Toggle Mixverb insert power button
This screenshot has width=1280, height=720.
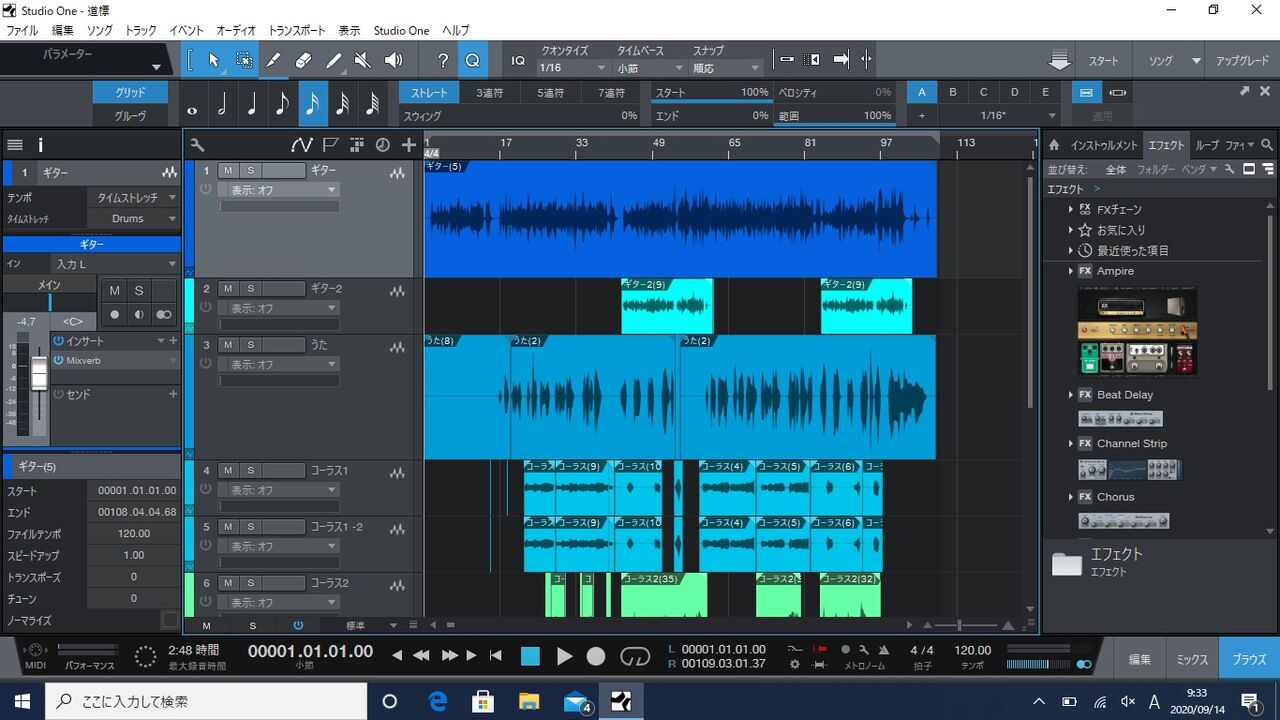coord(58,360)
